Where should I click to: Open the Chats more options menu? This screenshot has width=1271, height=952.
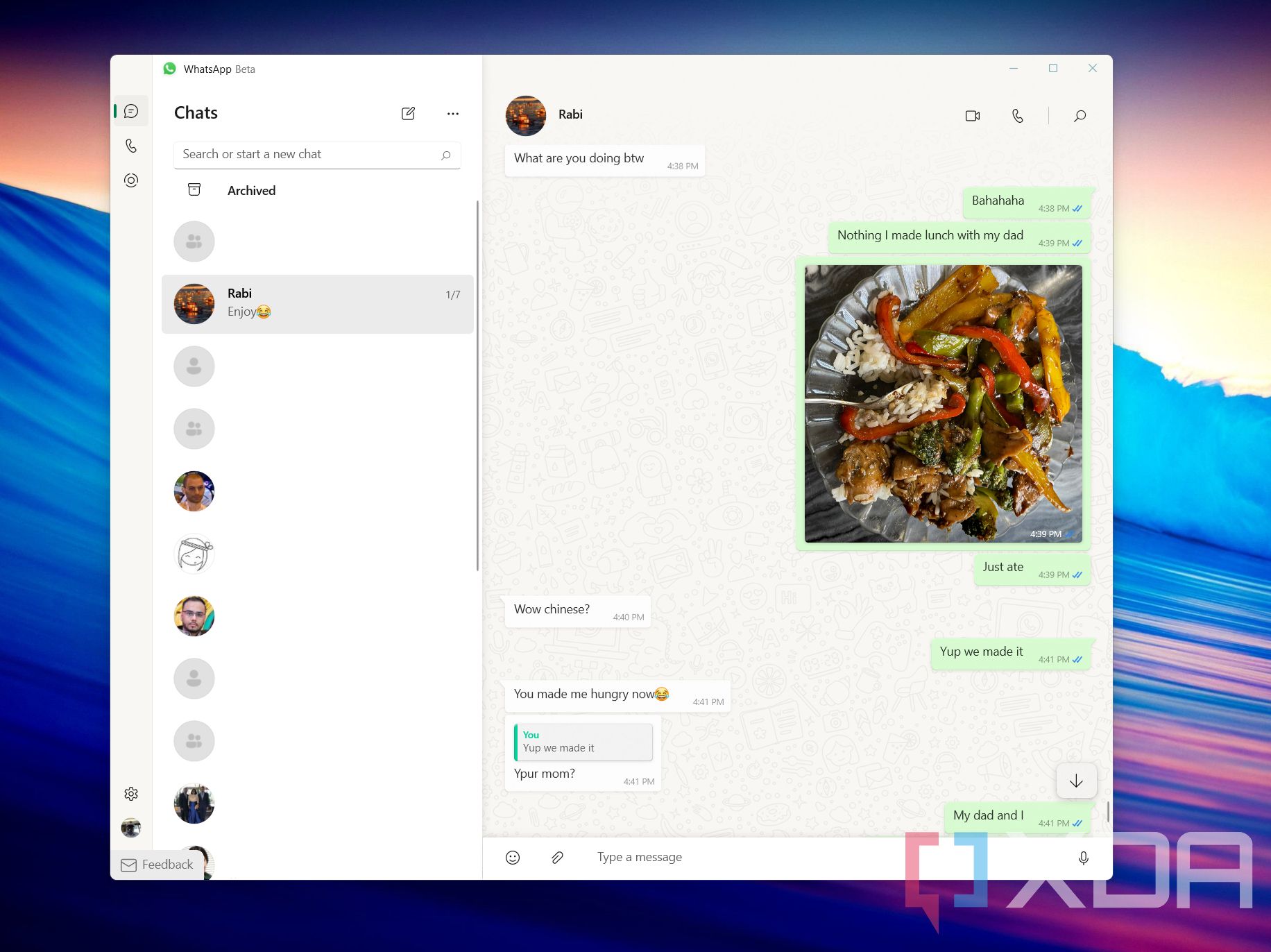point(453,113)
